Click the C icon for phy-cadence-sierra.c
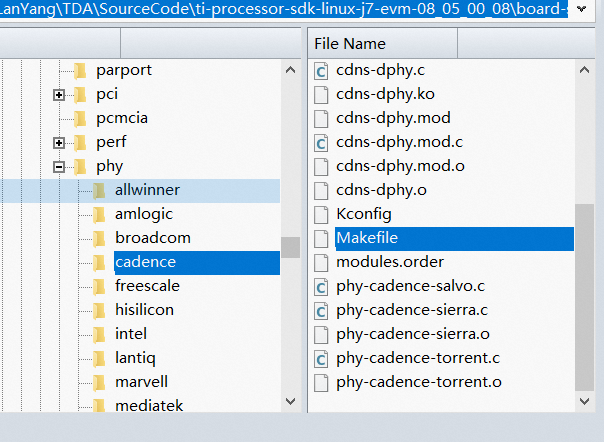Image resolution: width=604 pixels, height=442 pixels. pos(321,311)
